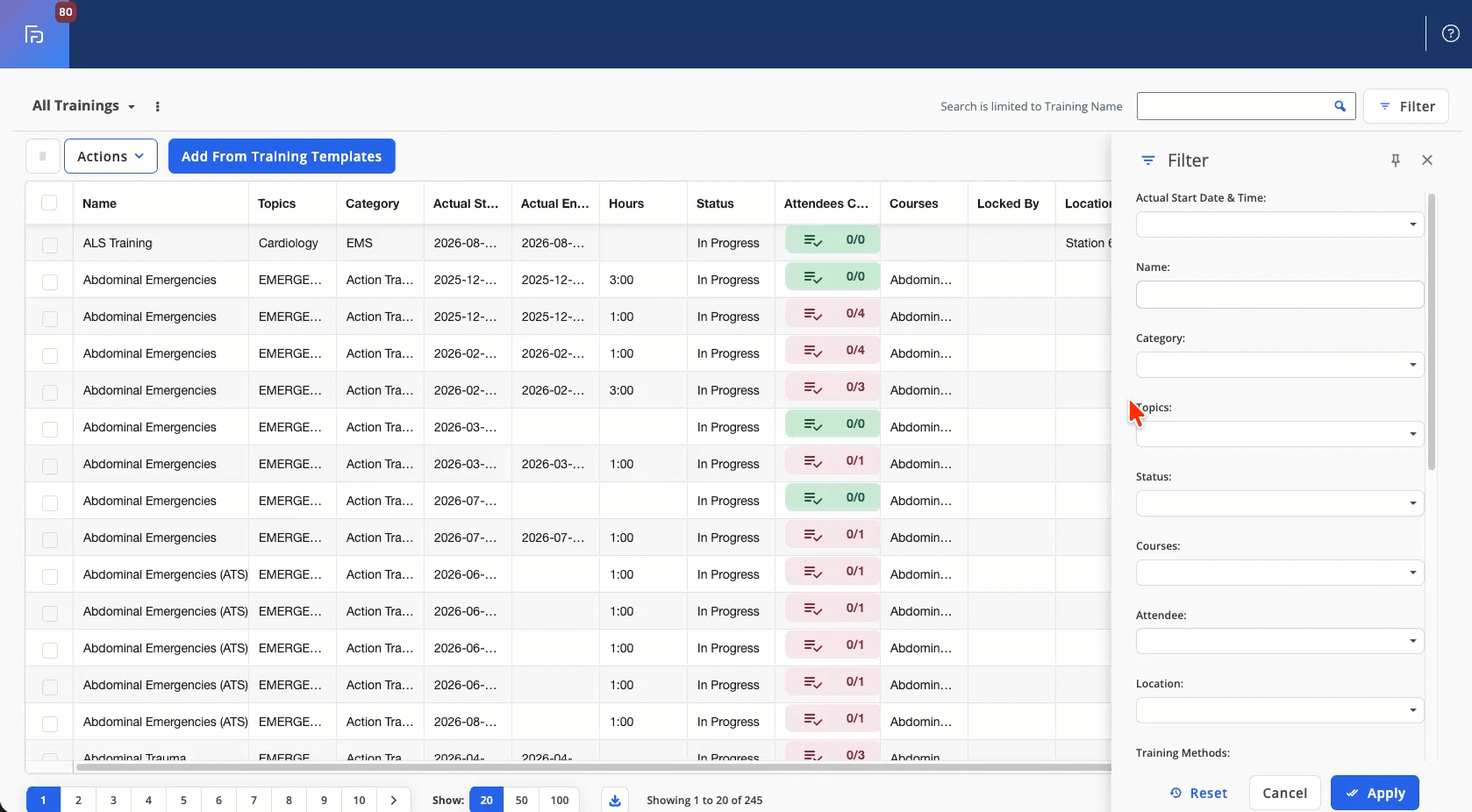Screen dimensions: 1472x812
Task: Go to page 5 in pagination
Action: (183, 800)
